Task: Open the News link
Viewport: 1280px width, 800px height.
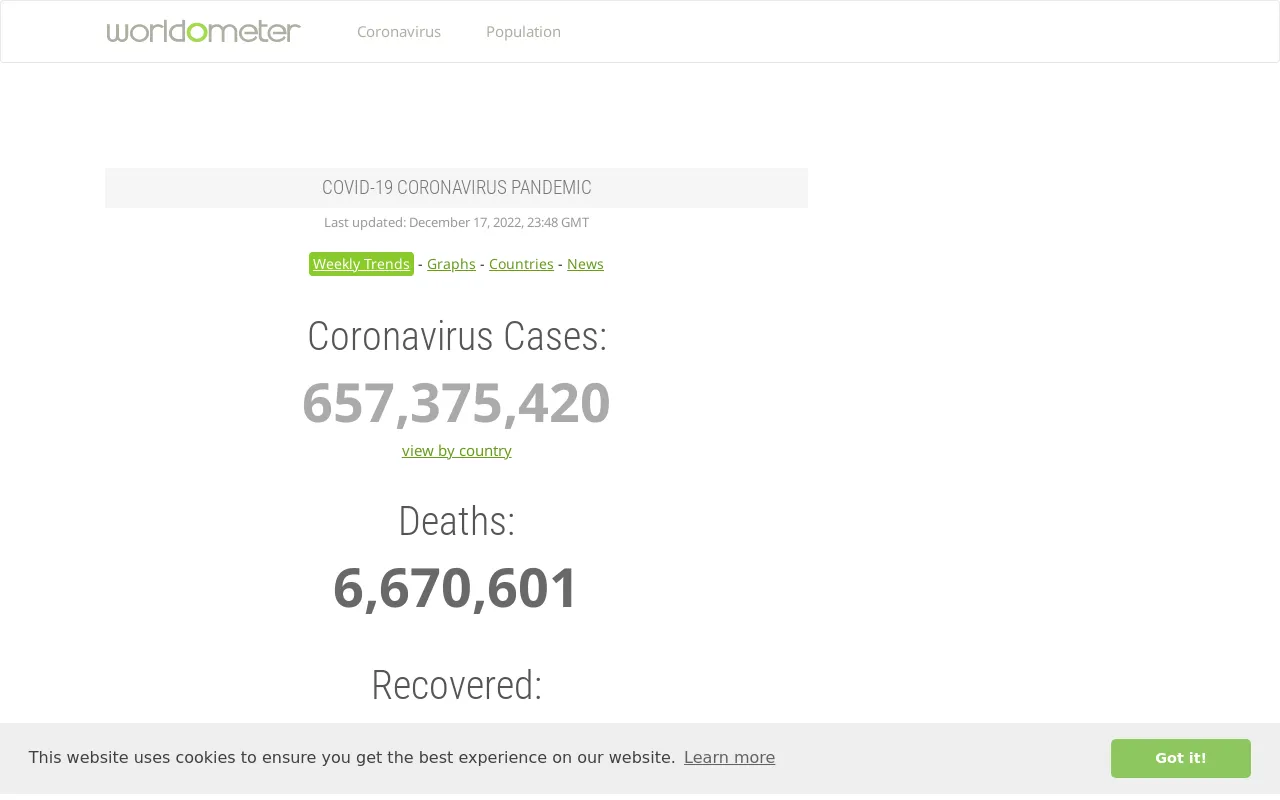Action: pos(585,264)
